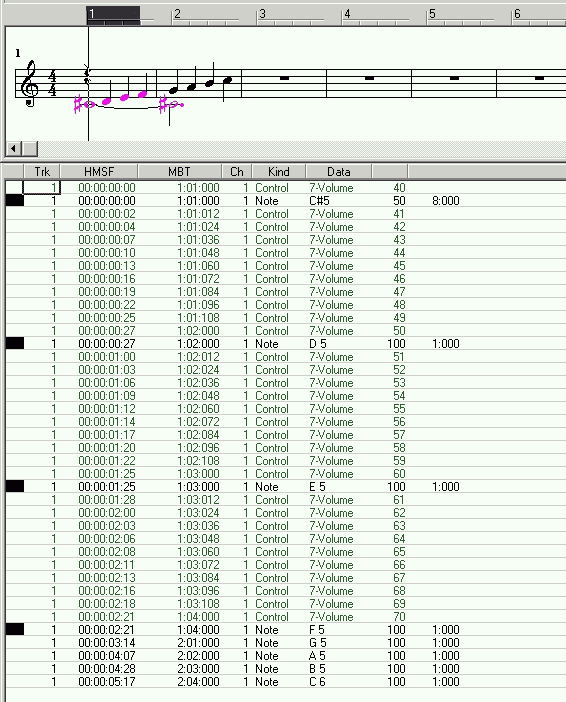Click the Ch column header
This screenshot has width=566, height=702.
[237, 171]
